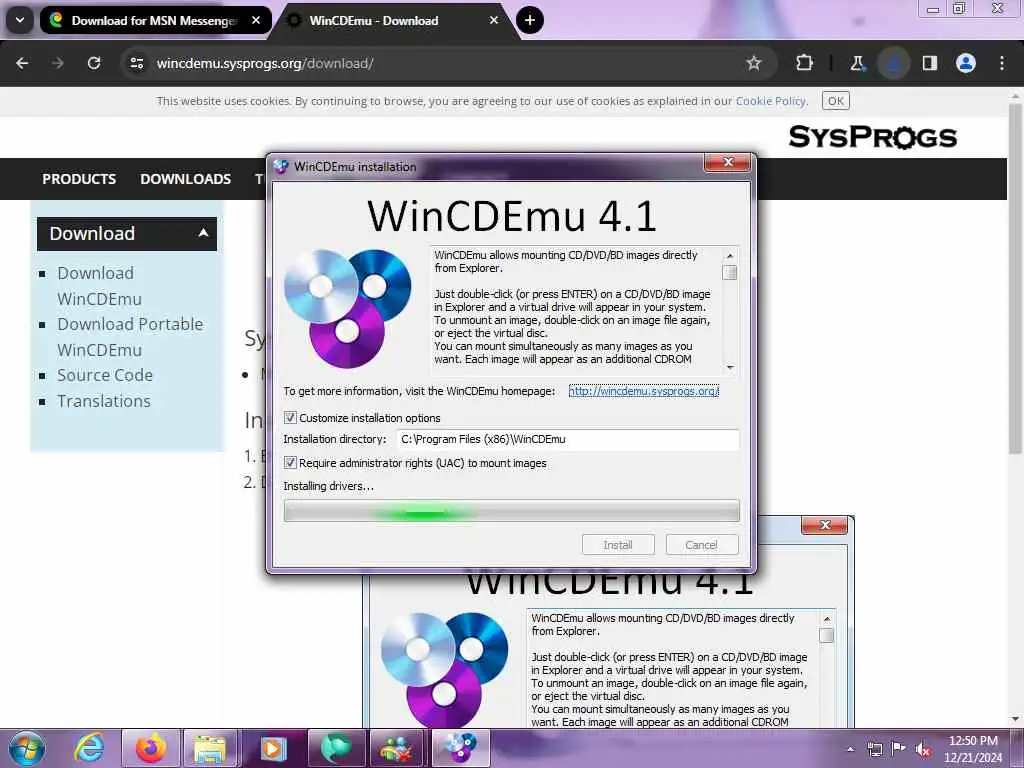Screen dimensions: 1024x768
Task: Open the wincdemu.sysprogs.org homepage link
Action: [x=644, y=391]
